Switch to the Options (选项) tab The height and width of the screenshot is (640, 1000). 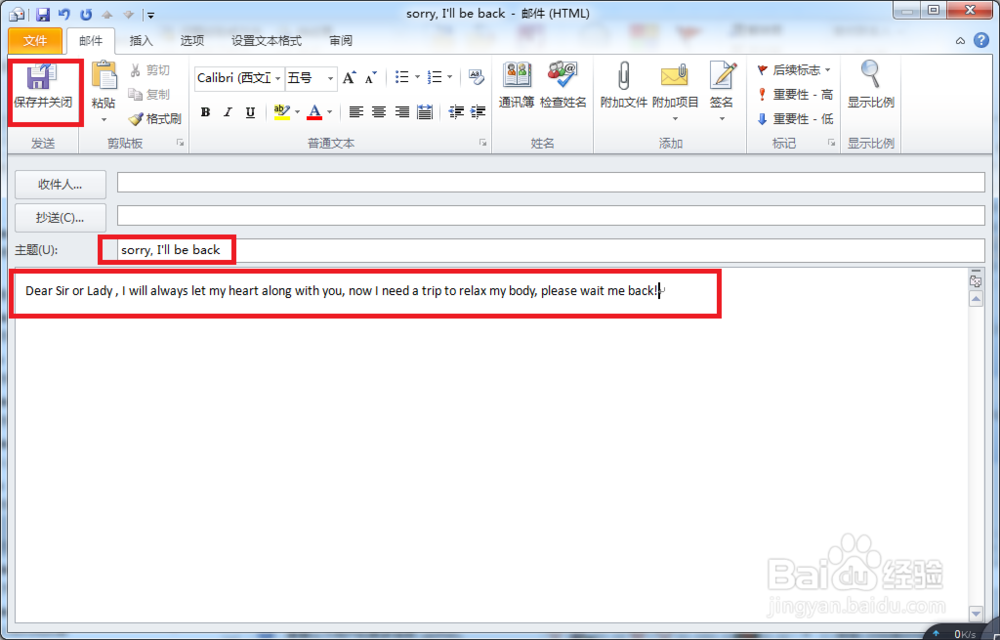[x=192, y=41]
